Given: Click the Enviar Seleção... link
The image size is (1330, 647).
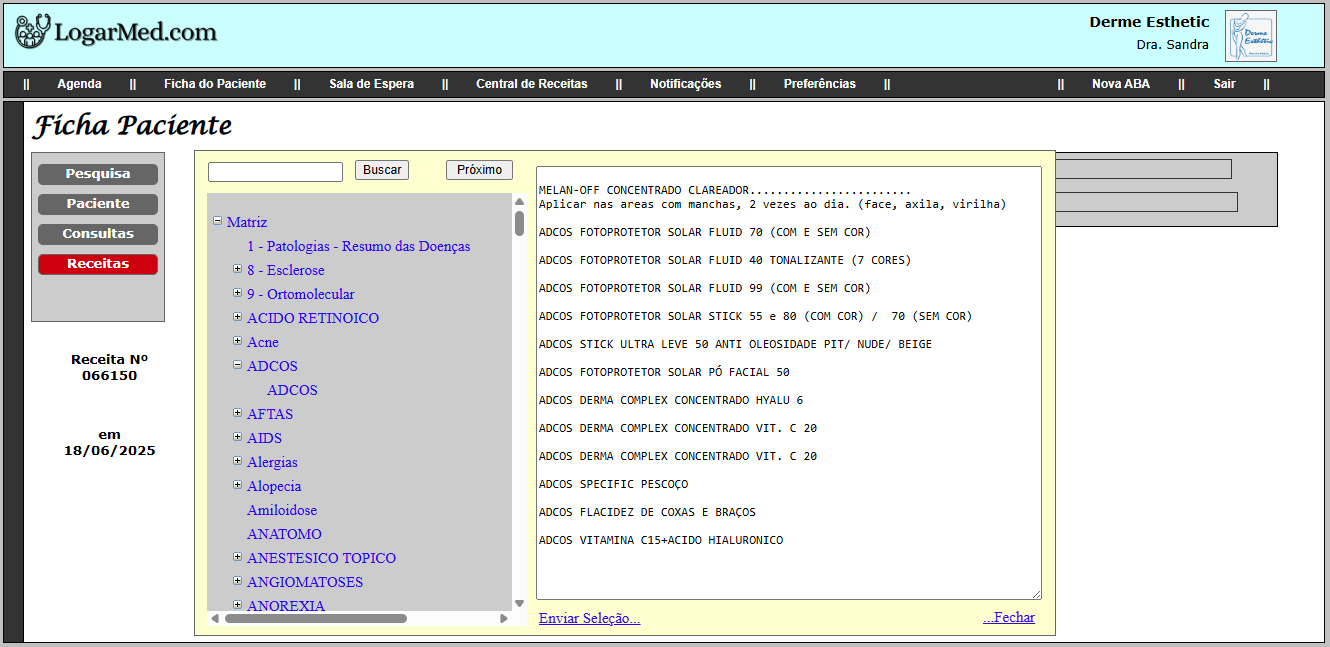Looking at the screenshot, I should click(x=590, y=618).
